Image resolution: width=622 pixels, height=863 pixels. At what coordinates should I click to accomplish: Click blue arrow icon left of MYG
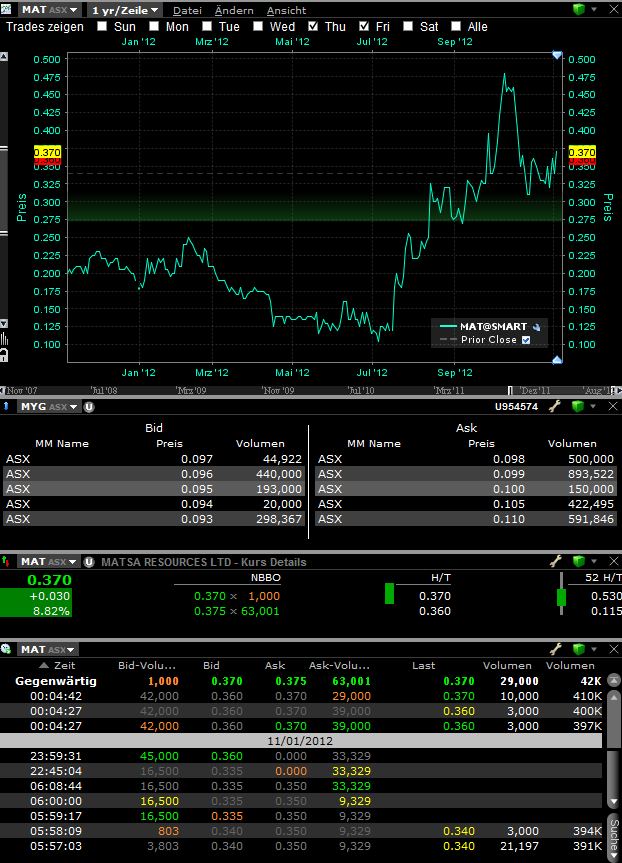(x=6, y=406)
